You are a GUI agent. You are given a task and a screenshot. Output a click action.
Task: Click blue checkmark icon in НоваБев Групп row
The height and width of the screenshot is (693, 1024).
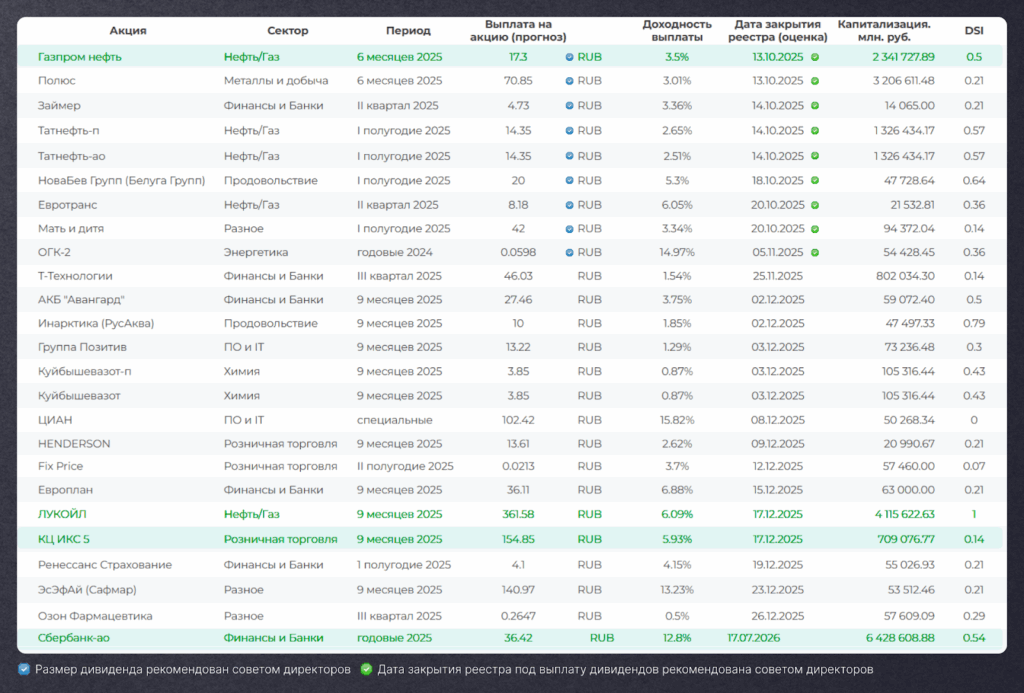click(x=569, y=180)
